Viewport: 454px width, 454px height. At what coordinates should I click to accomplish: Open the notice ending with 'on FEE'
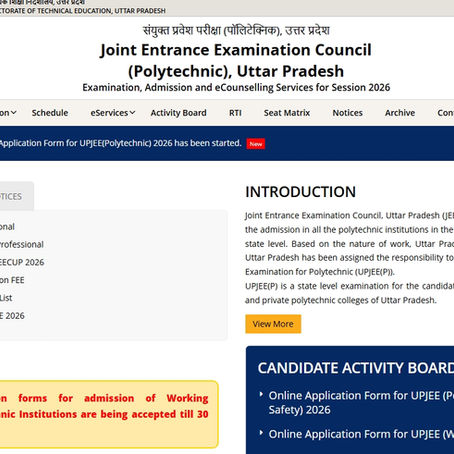tap(12, 280)
